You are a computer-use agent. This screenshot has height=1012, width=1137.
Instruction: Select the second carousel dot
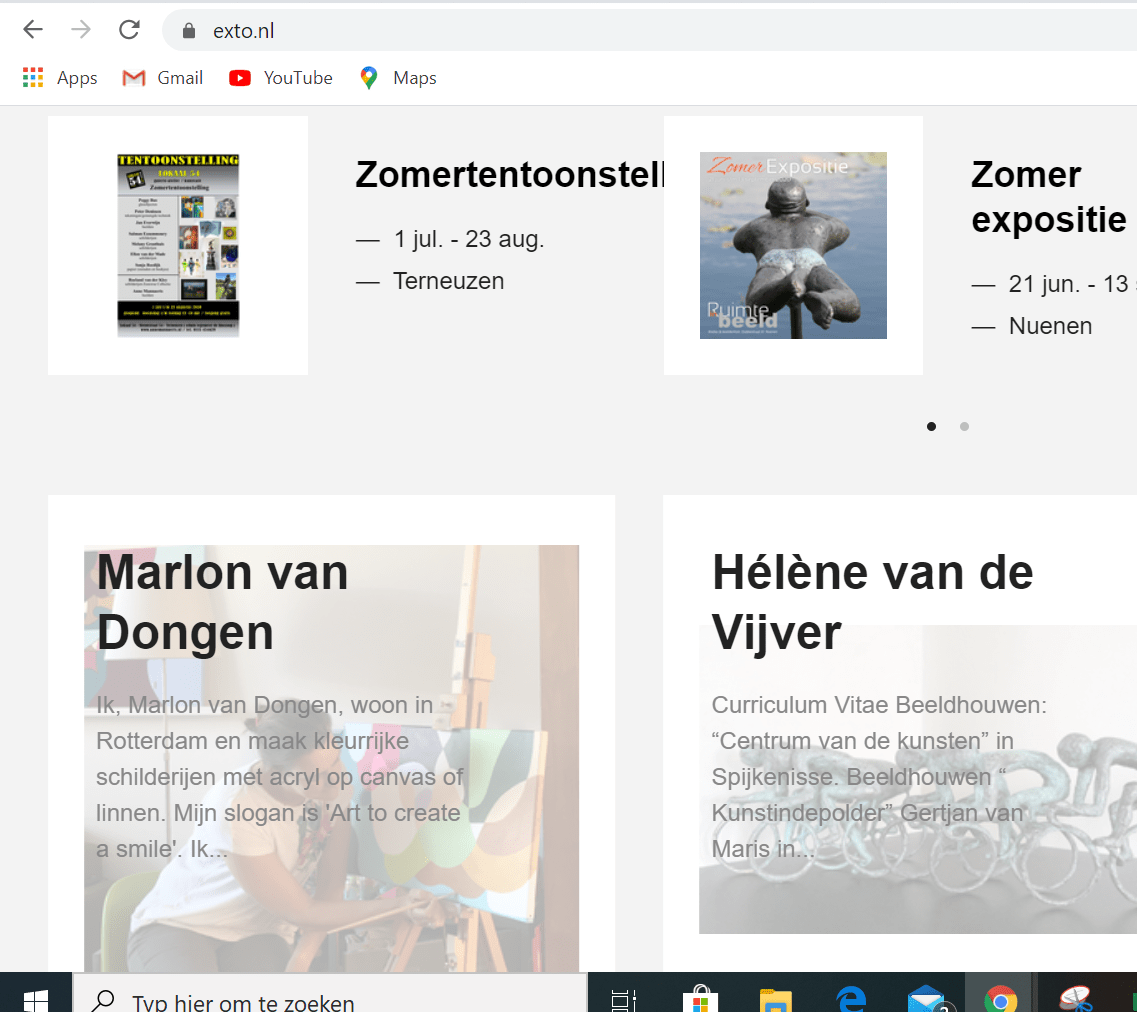click(x=964, y=427)
